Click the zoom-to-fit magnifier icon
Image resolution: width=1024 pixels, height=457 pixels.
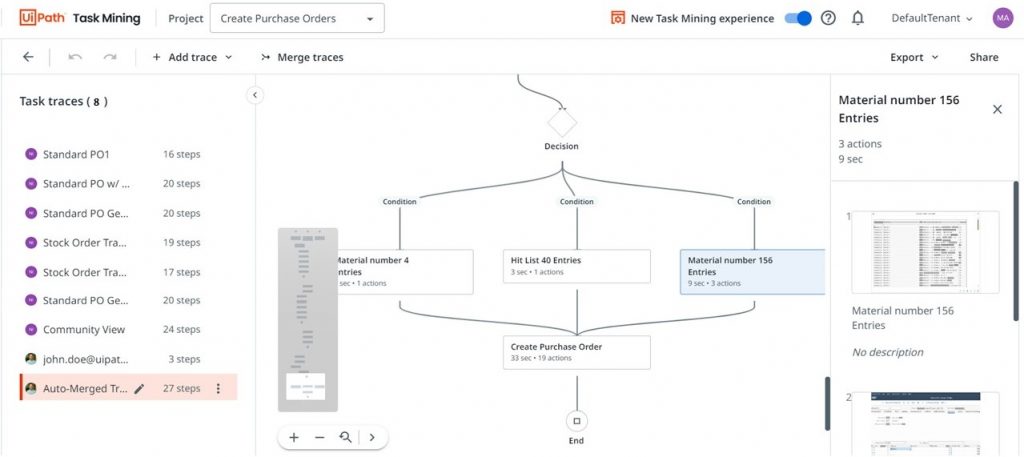(345, 437)
